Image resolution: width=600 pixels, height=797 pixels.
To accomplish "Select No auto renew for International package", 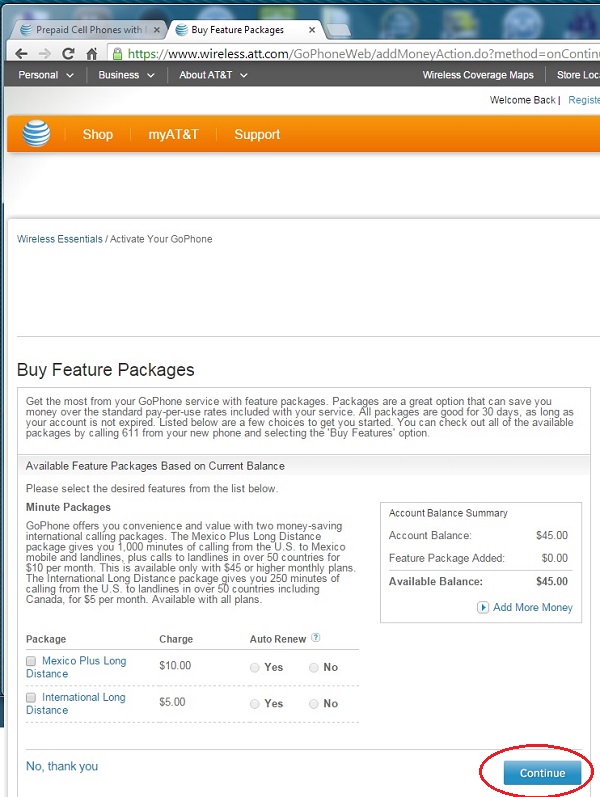I will tap(314, 703).
